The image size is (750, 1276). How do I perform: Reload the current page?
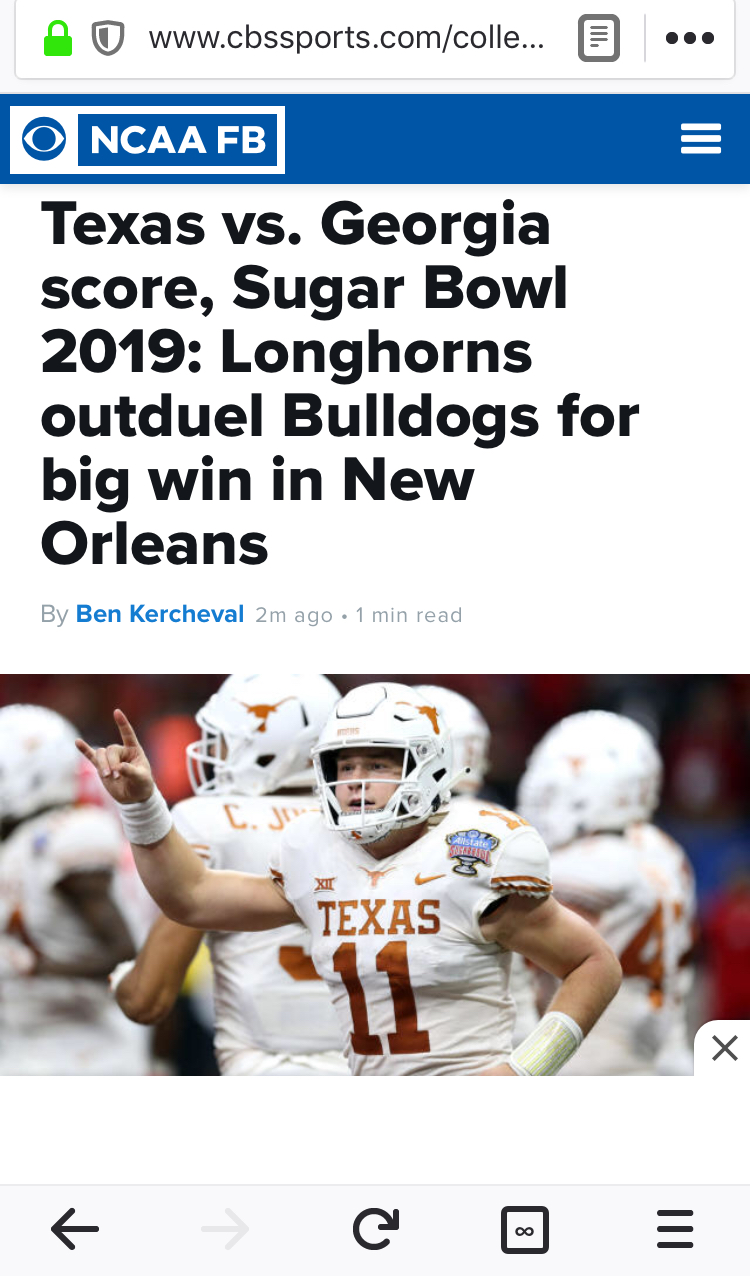pos(375,1230)
